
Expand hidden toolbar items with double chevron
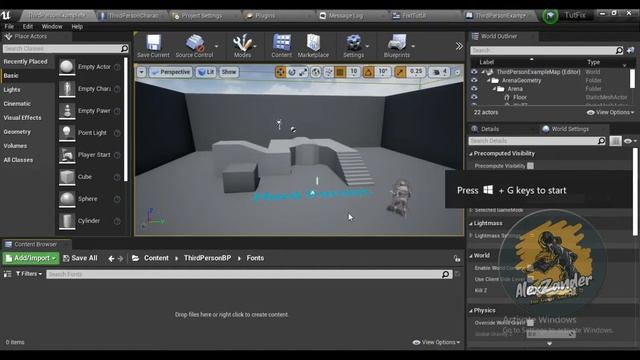pyautogui.click(x=459, y=46)
